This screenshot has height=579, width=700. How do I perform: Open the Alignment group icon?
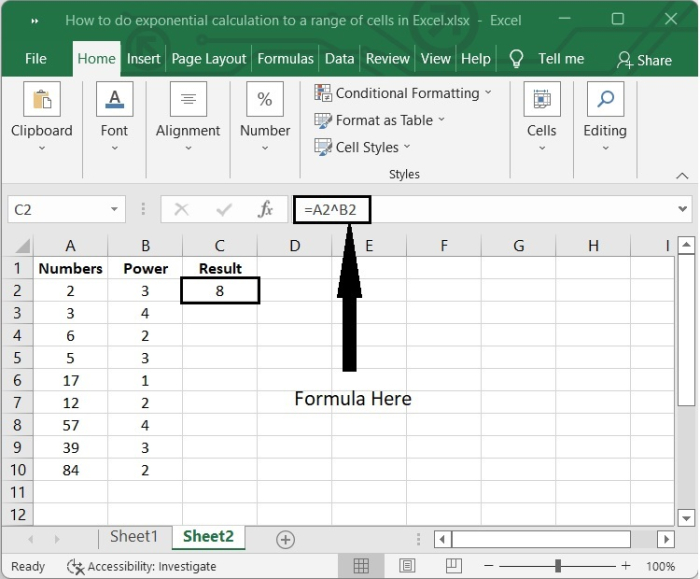188,100
